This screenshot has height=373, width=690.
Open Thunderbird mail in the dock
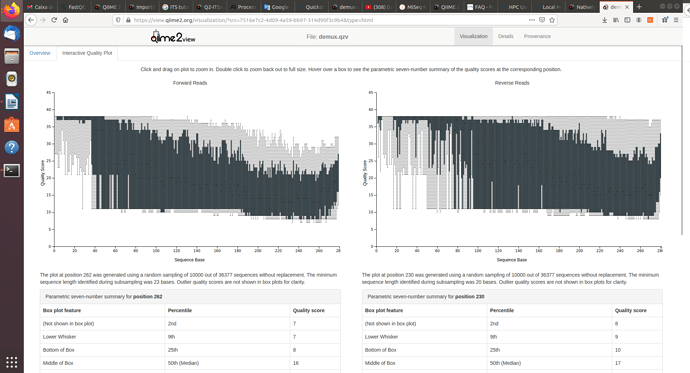pos(11,33)
